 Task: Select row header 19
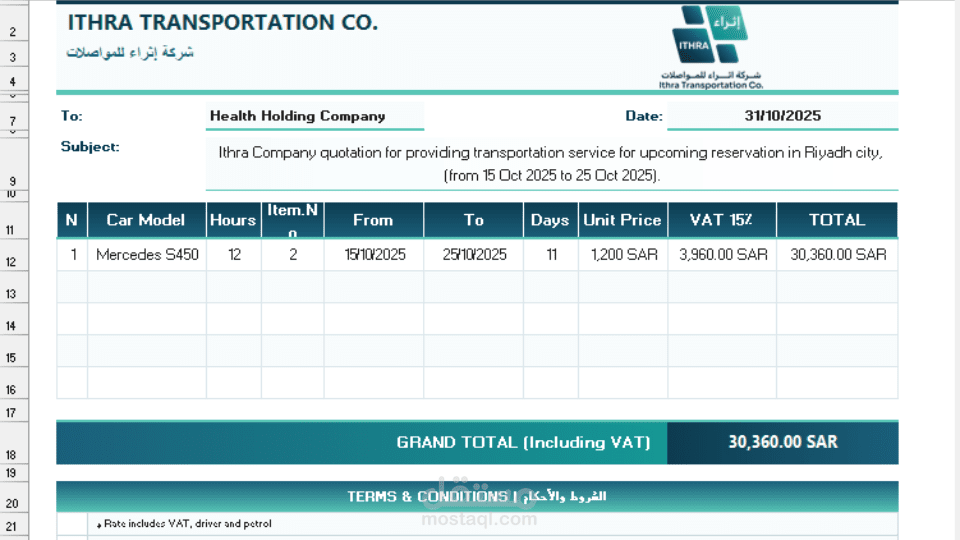click(x=13, y=473)
